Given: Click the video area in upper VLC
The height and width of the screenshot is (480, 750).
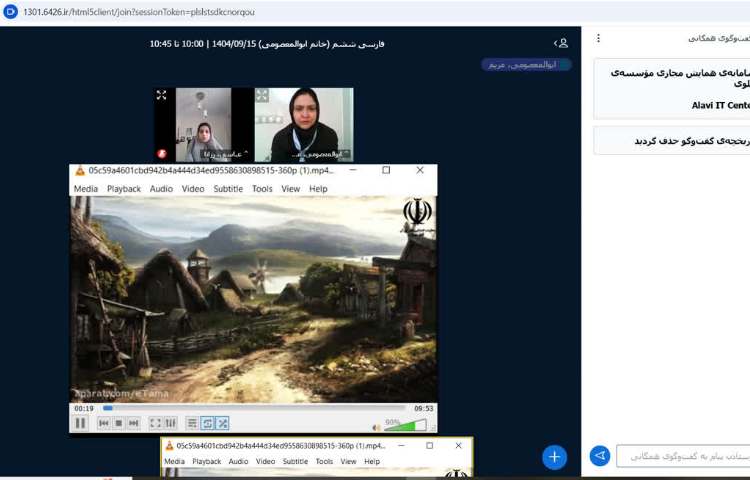Looking at the screenshot, I should 253,299.
